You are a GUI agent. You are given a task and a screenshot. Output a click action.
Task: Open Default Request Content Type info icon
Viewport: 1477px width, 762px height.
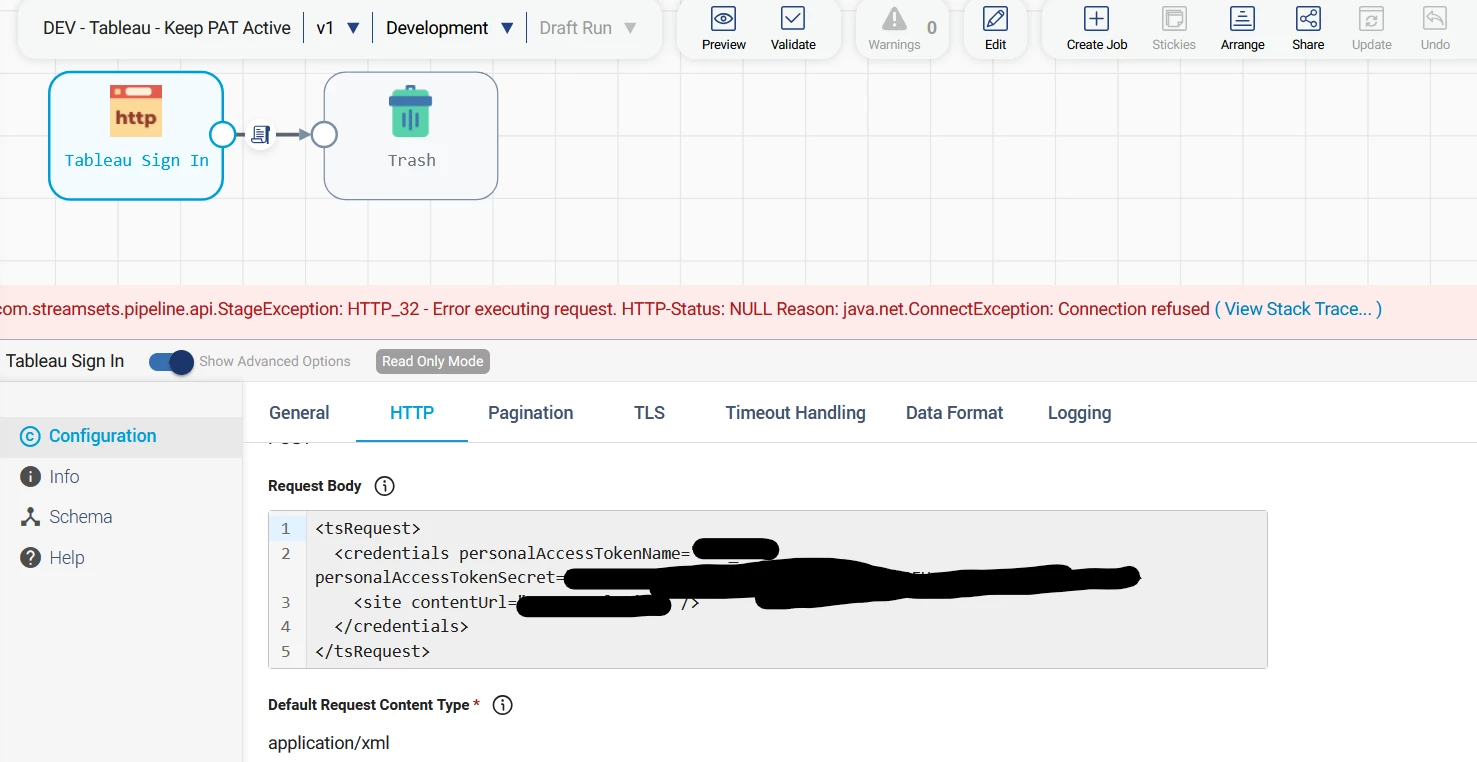click(503, 705)
